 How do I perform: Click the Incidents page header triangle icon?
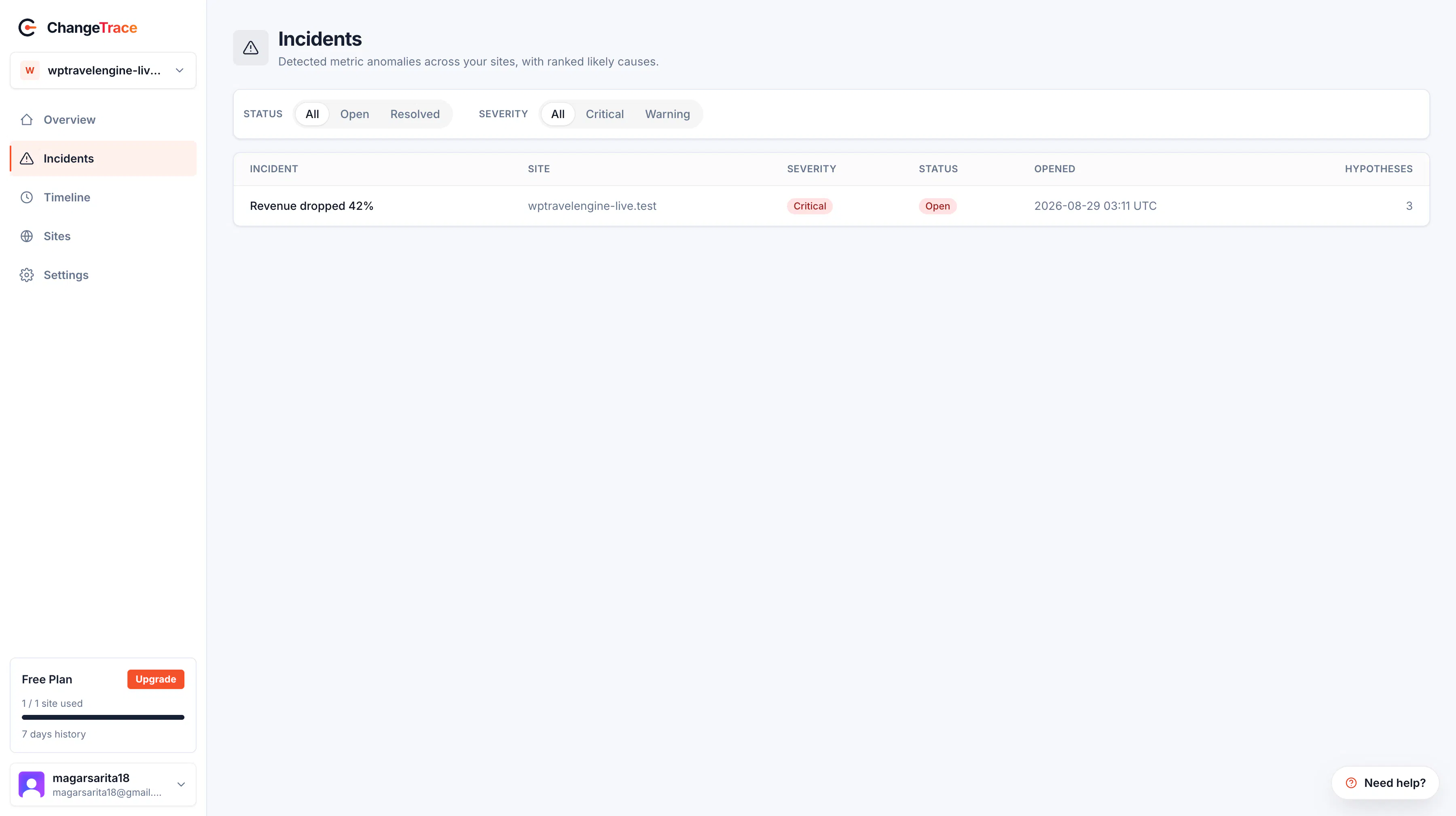click(x=251, y=48)
